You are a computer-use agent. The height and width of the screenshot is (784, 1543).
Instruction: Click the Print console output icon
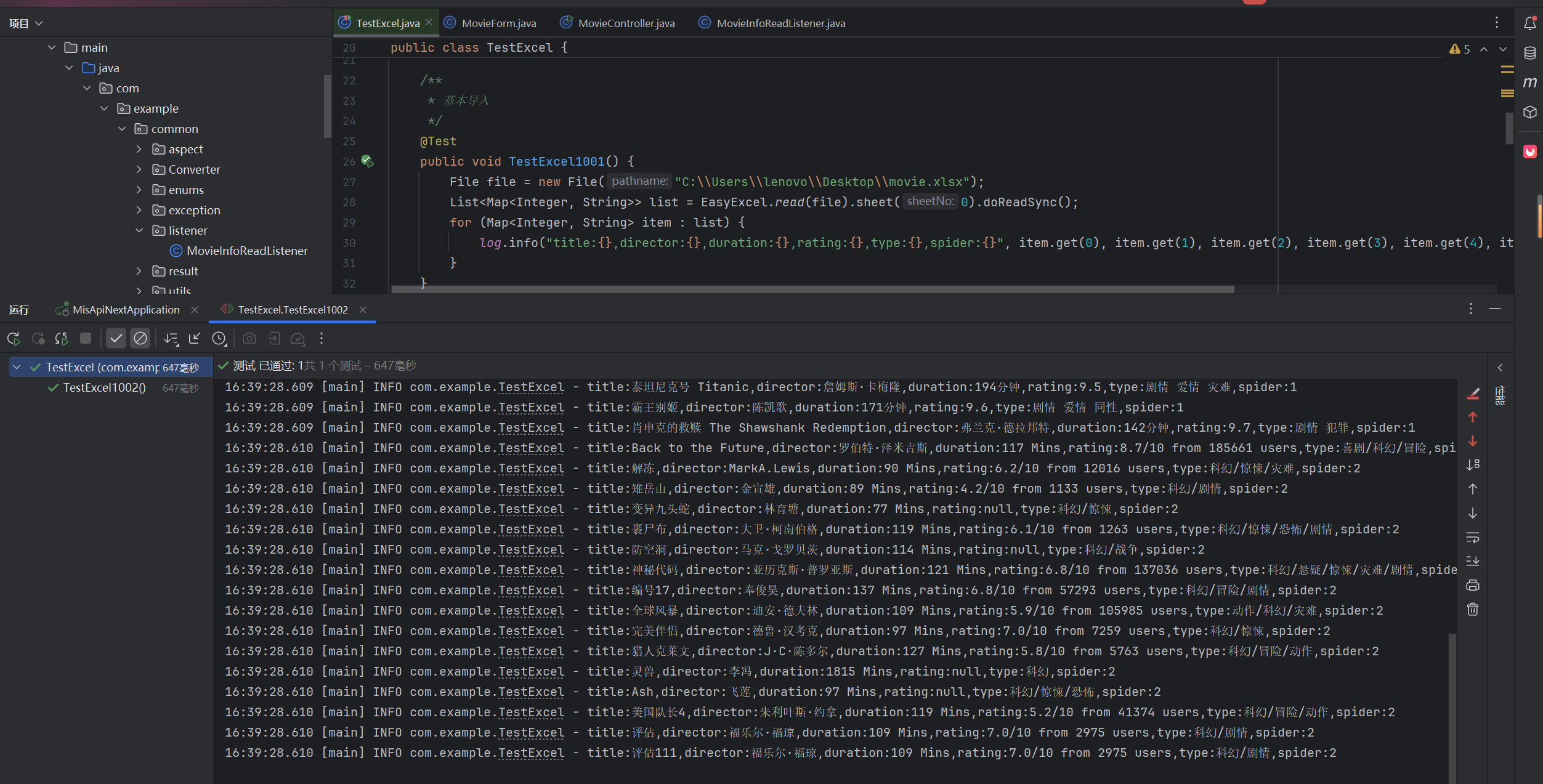point(1472,585)
